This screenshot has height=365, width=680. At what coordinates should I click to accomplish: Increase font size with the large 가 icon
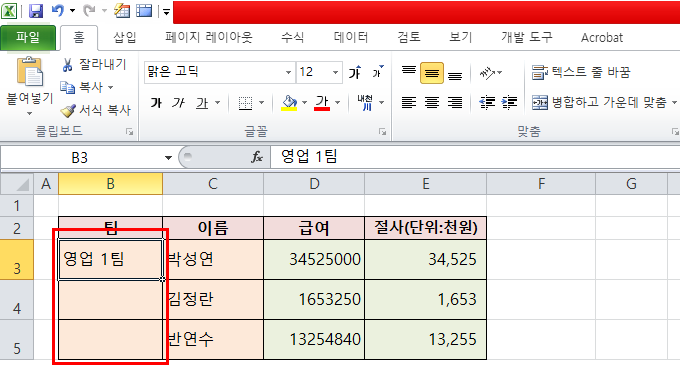tap(355, 72)
